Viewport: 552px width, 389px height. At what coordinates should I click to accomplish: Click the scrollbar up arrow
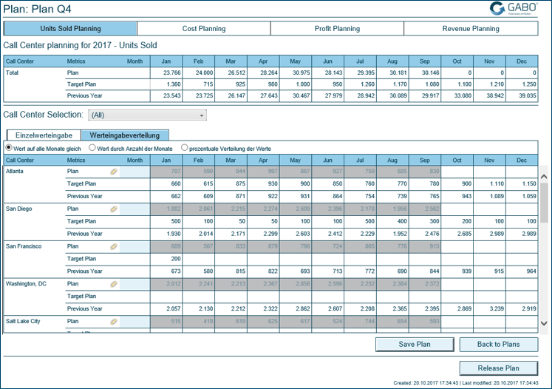pos(544,176)
